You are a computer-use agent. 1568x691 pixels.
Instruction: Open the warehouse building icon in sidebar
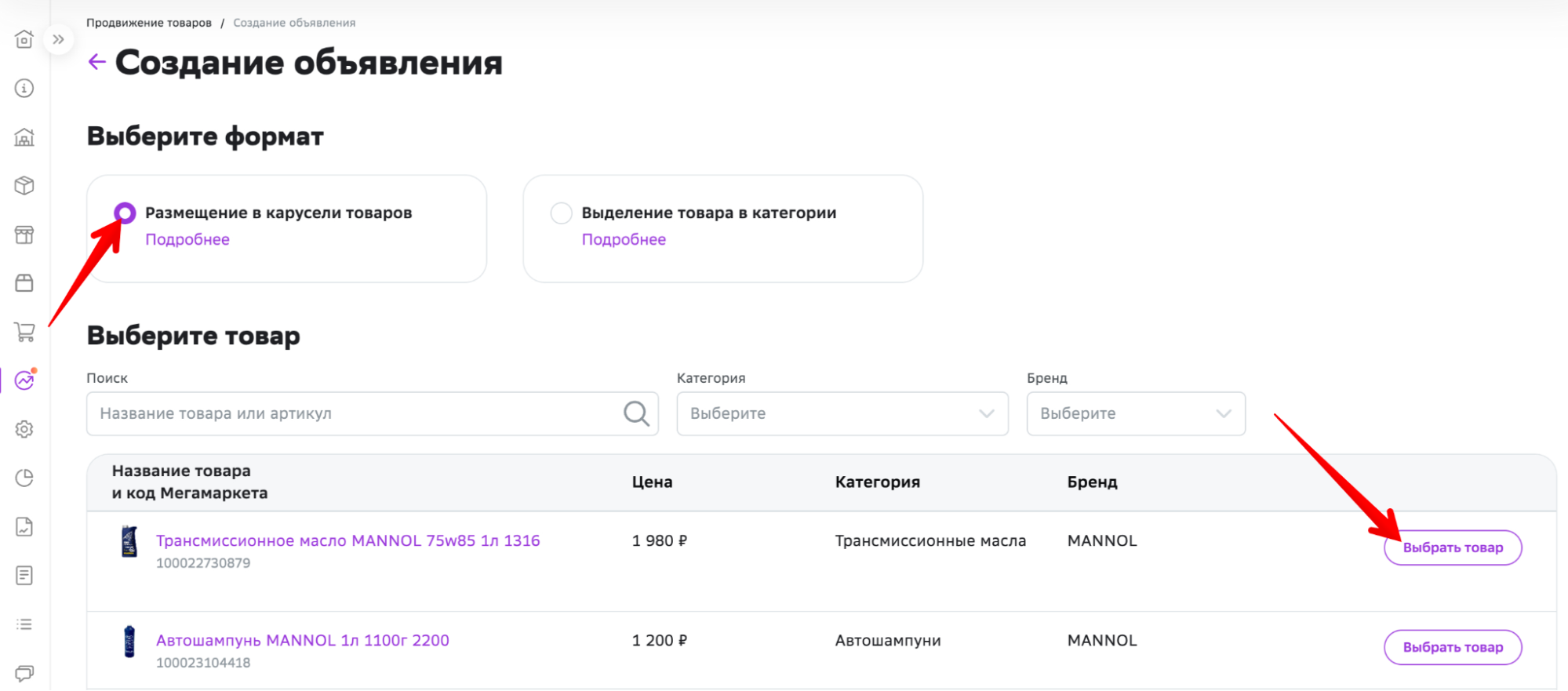click(24, 137)
